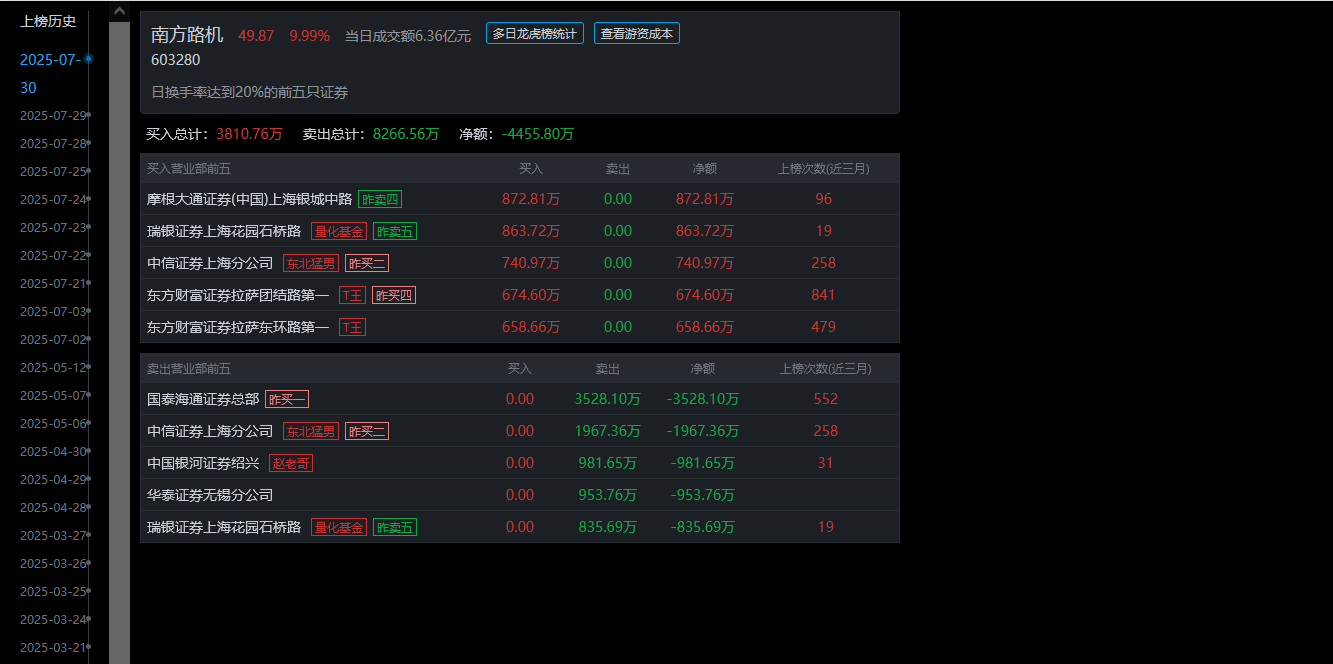This screenshot has width=1333, height=664.
Task: Select the 2025-05-07 history date
Action: (x=53, y=395)
